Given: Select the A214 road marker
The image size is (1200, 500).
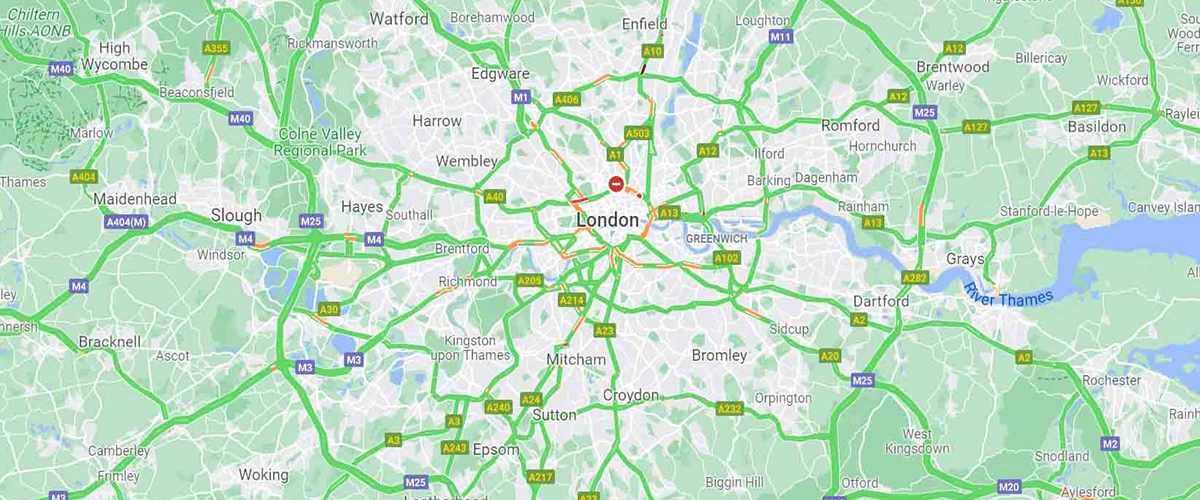Looking at the screenshot, I should pyautogui.click(x=571, y=300).
